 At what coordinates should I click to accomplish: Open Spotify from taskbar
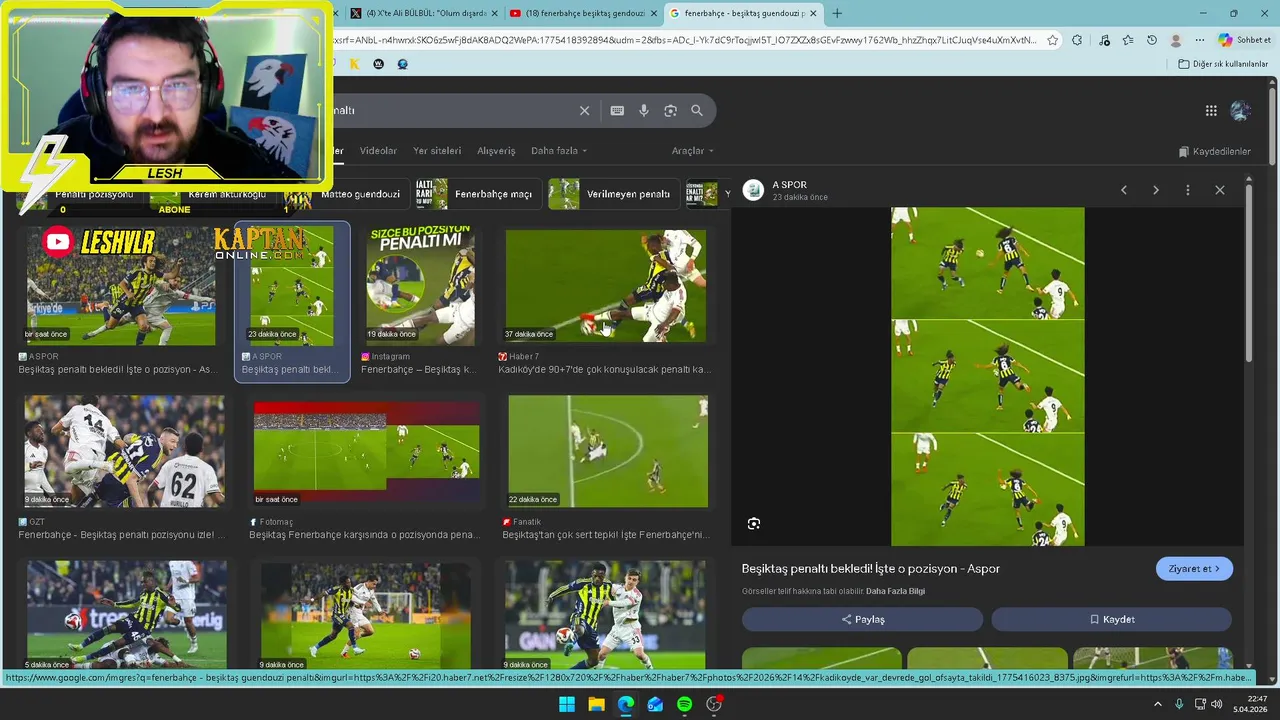(x=685, y=704)
